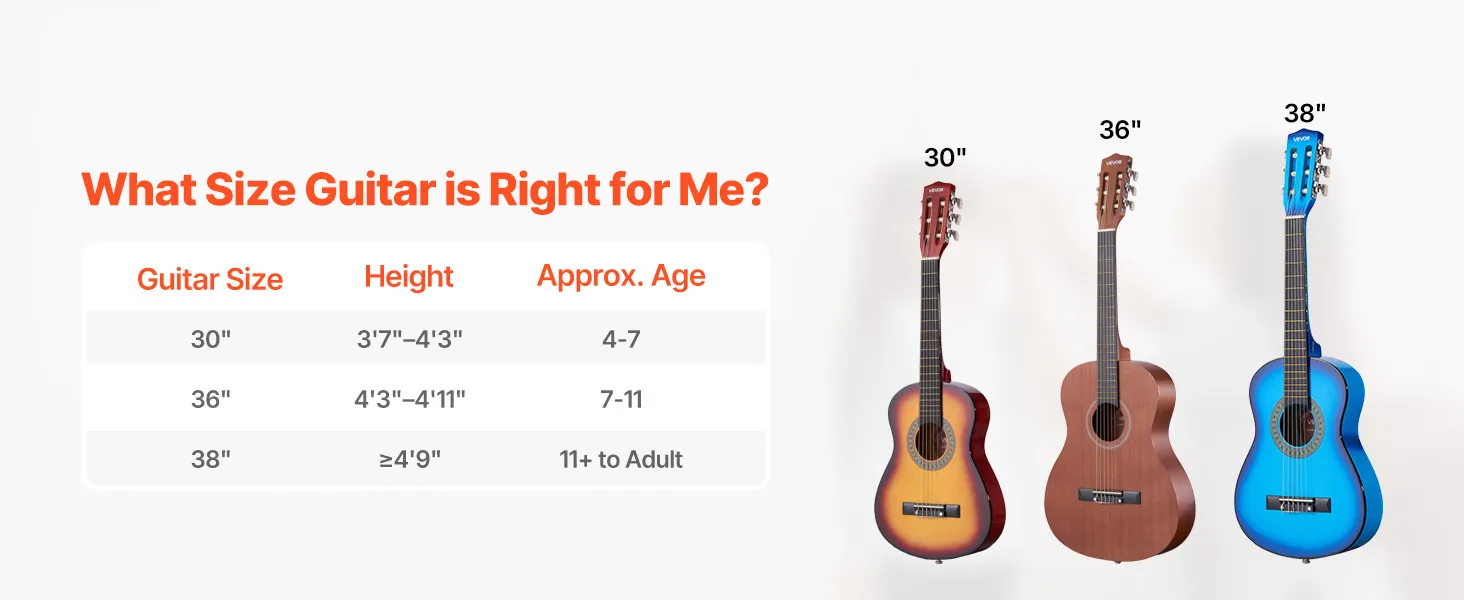
Task: Select the 36" guitar size cell
Action: (x=211, y=399)
